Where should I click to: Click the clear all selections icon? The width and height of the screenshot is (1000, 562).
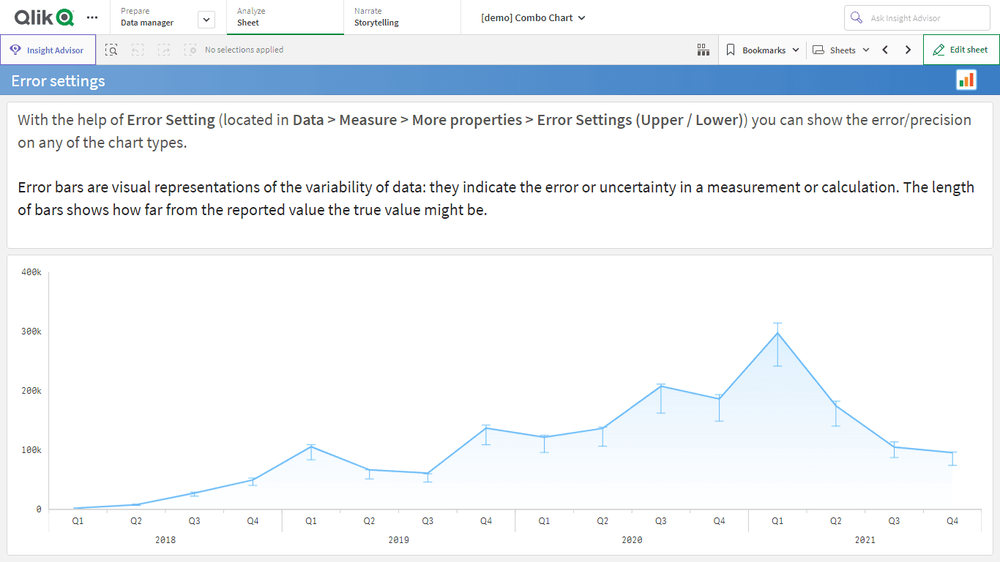(x=190, y=49)
